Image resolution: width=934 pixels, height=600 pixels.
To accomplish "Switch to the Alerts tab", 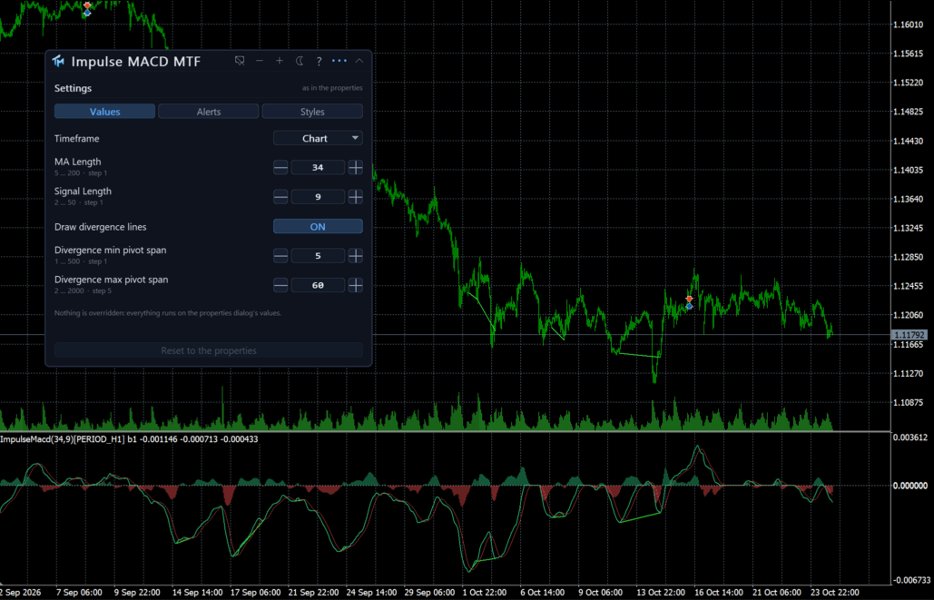I will pos(208,111).
